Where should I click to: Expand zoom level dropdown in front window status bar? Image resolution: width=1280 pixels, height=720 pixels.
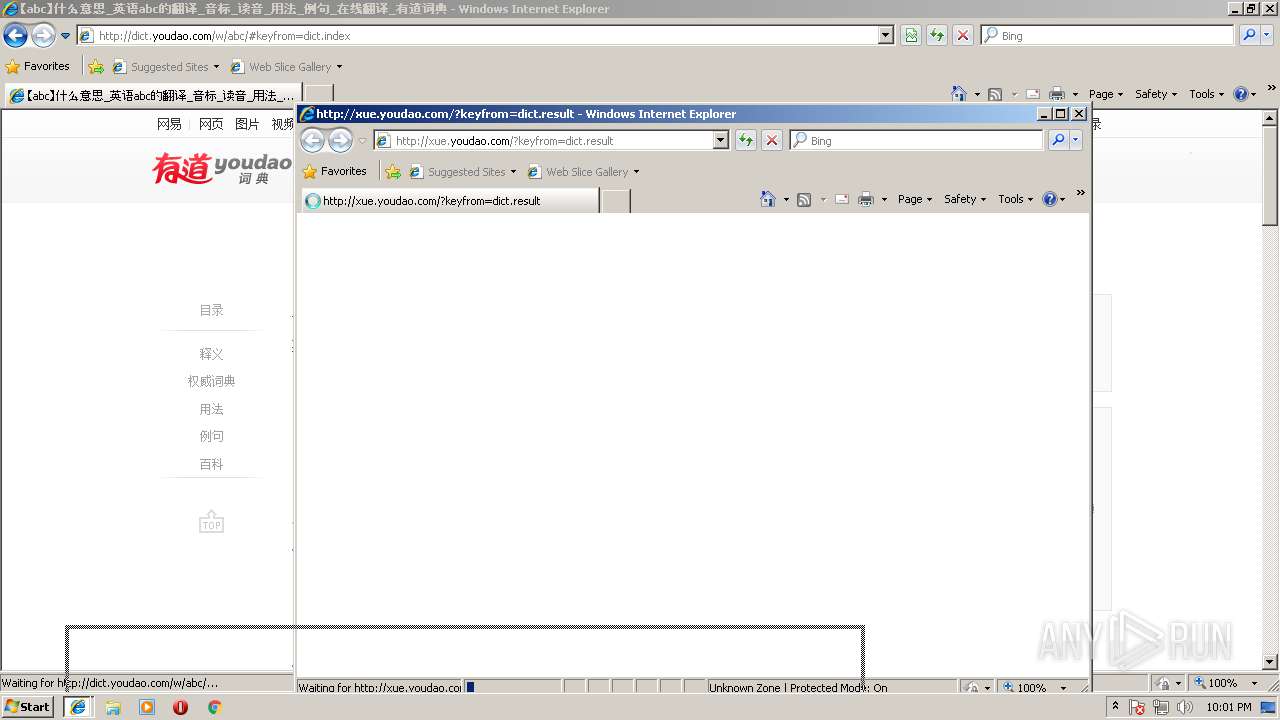(1063, 688)
